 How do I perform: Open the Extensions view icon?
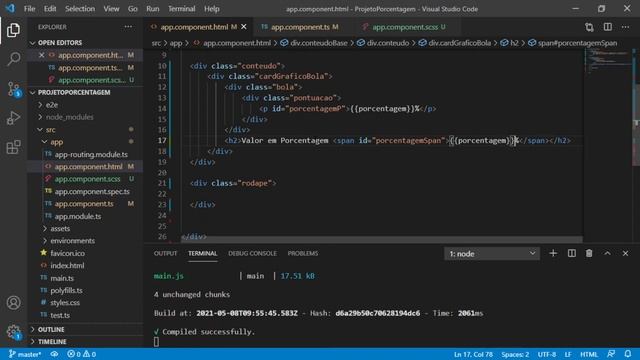coord(13,147)
